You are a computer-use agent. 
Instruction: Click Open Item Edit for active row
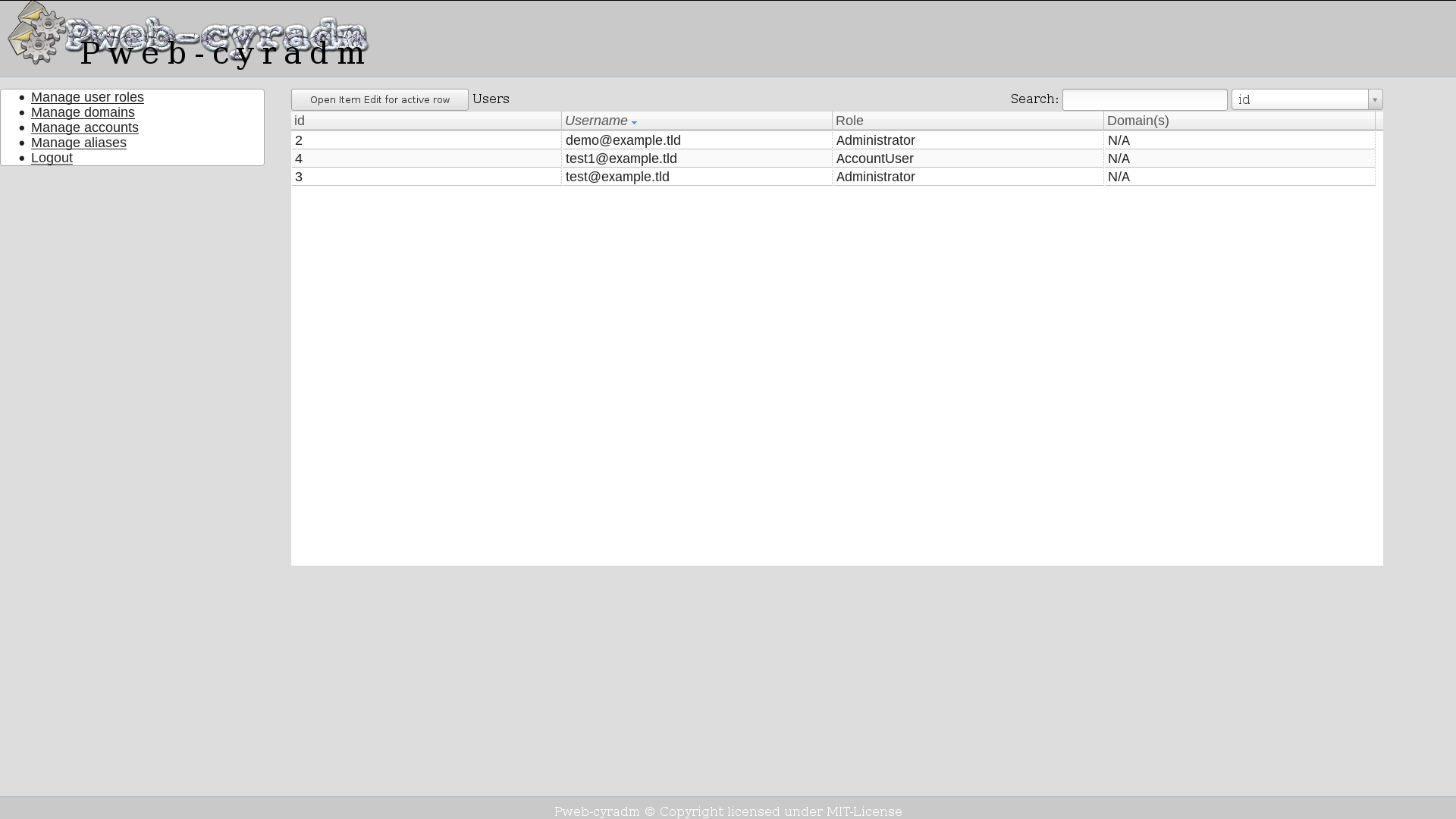[379, 99]
